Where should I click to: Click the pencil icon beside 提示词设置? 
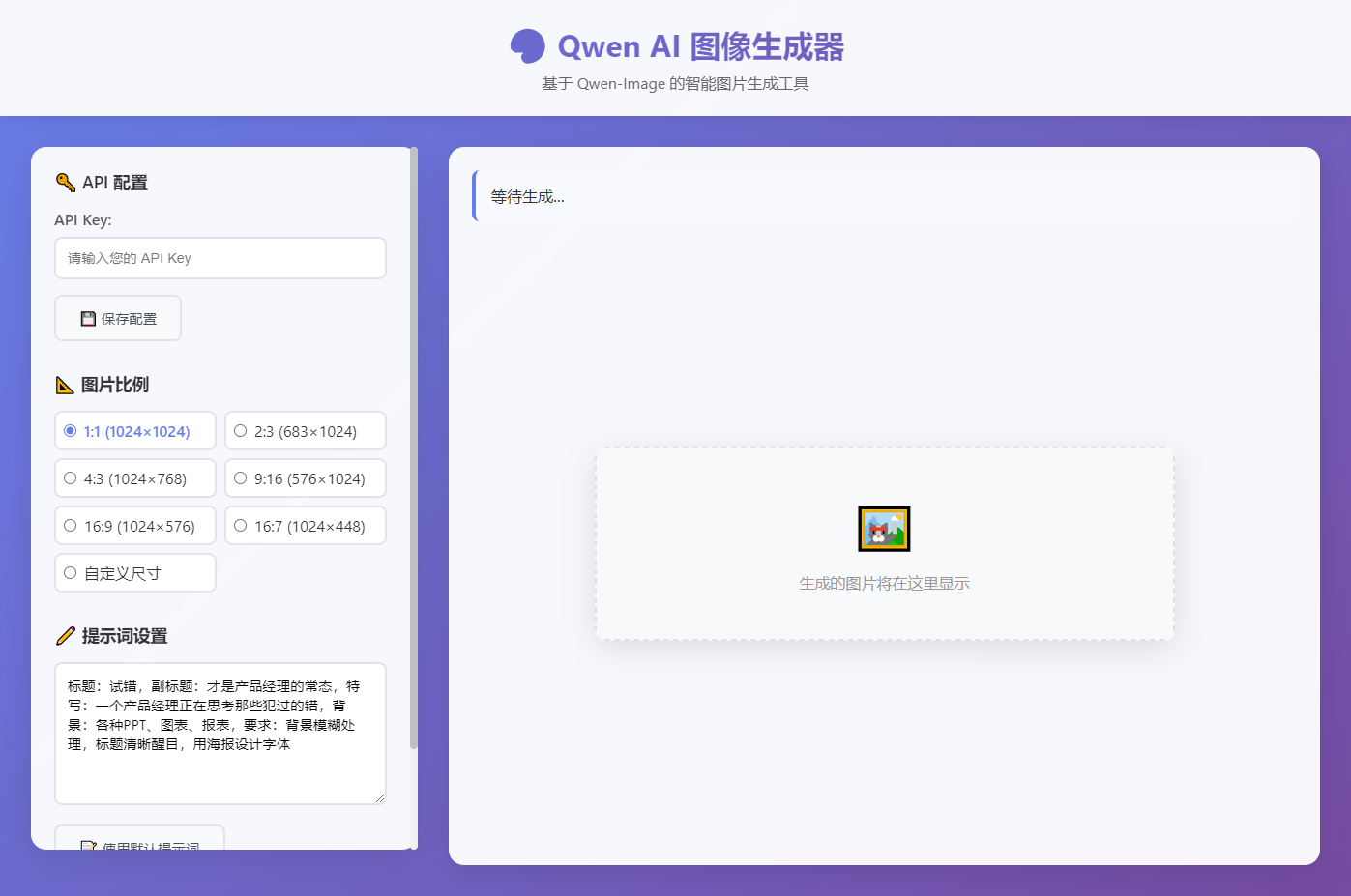tap(66, 636)
